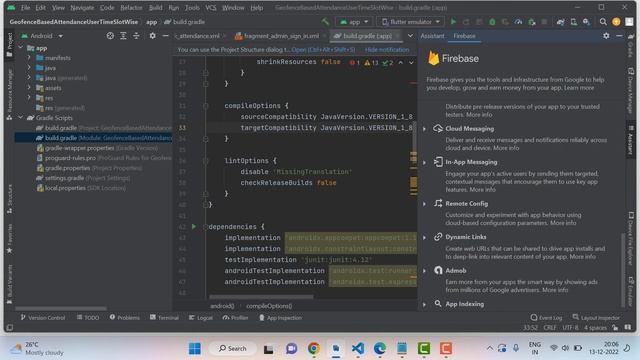Click the Select Opened File target icon
This screenshot has height=360, width=640.
coord(110,36)
